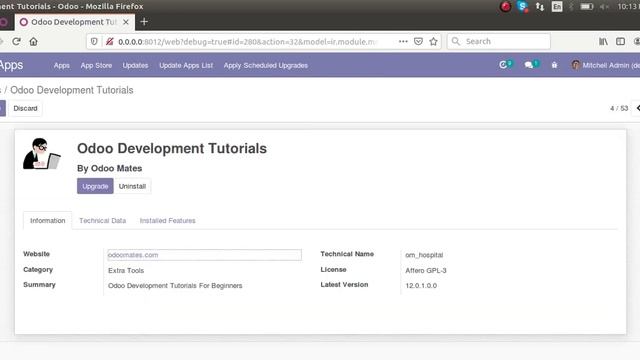Click red recording tray icon

505,7
